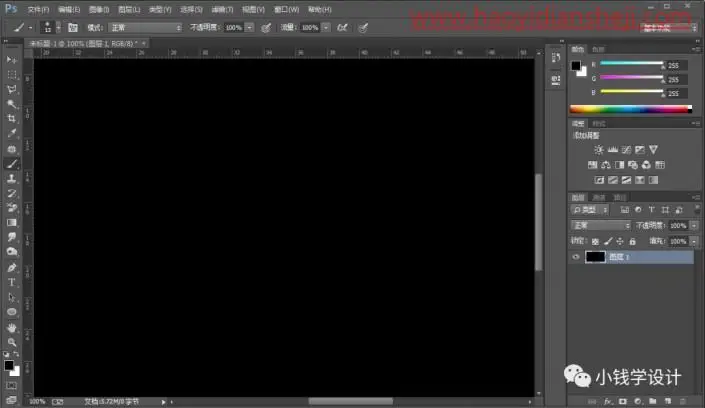Viewport: 705px width, 408px height.
Task: Open the Window (W) menu
Action: pos(286,9)
